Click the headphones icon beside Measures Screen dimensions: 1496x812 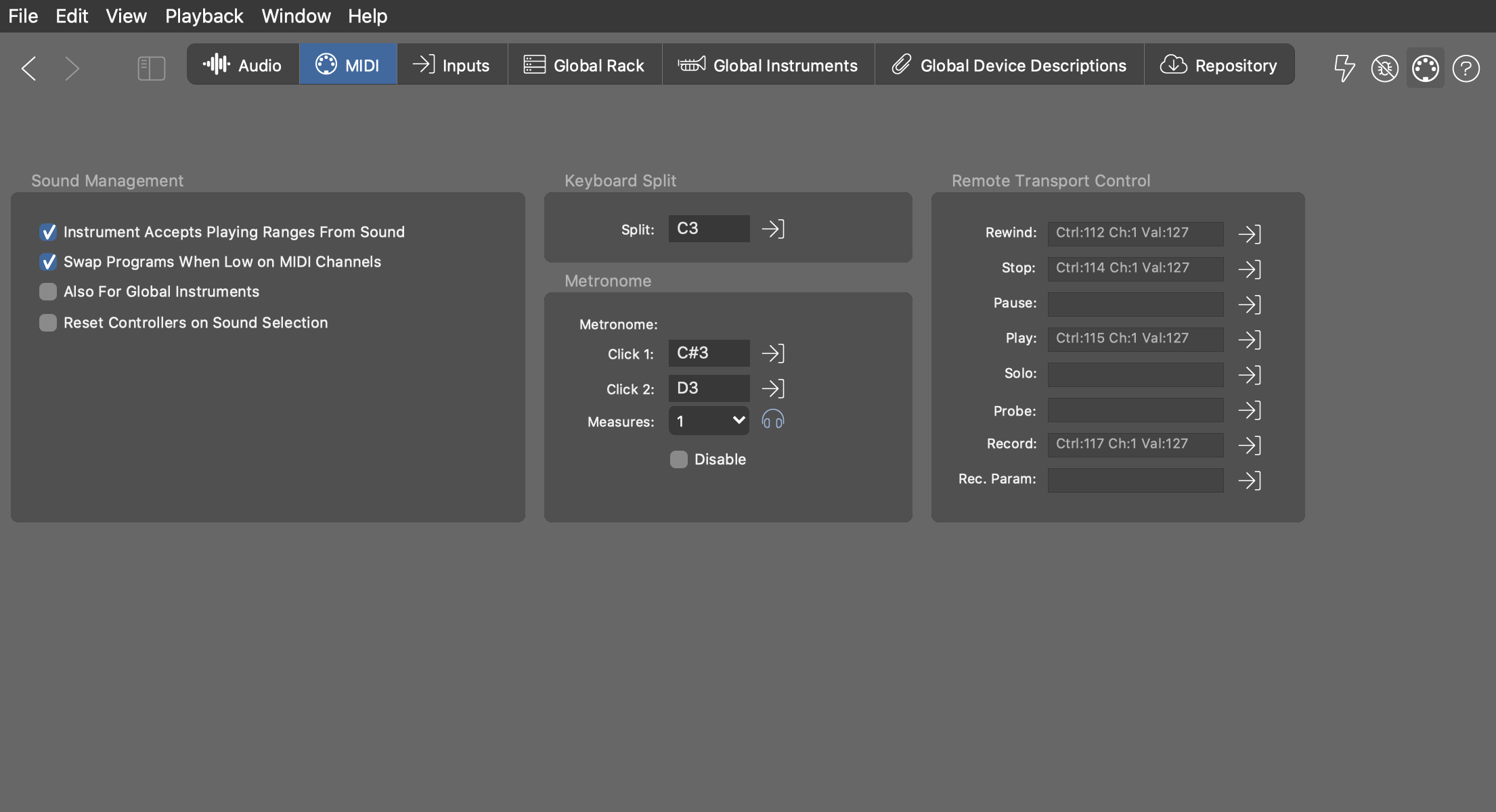tap(772, 420)
